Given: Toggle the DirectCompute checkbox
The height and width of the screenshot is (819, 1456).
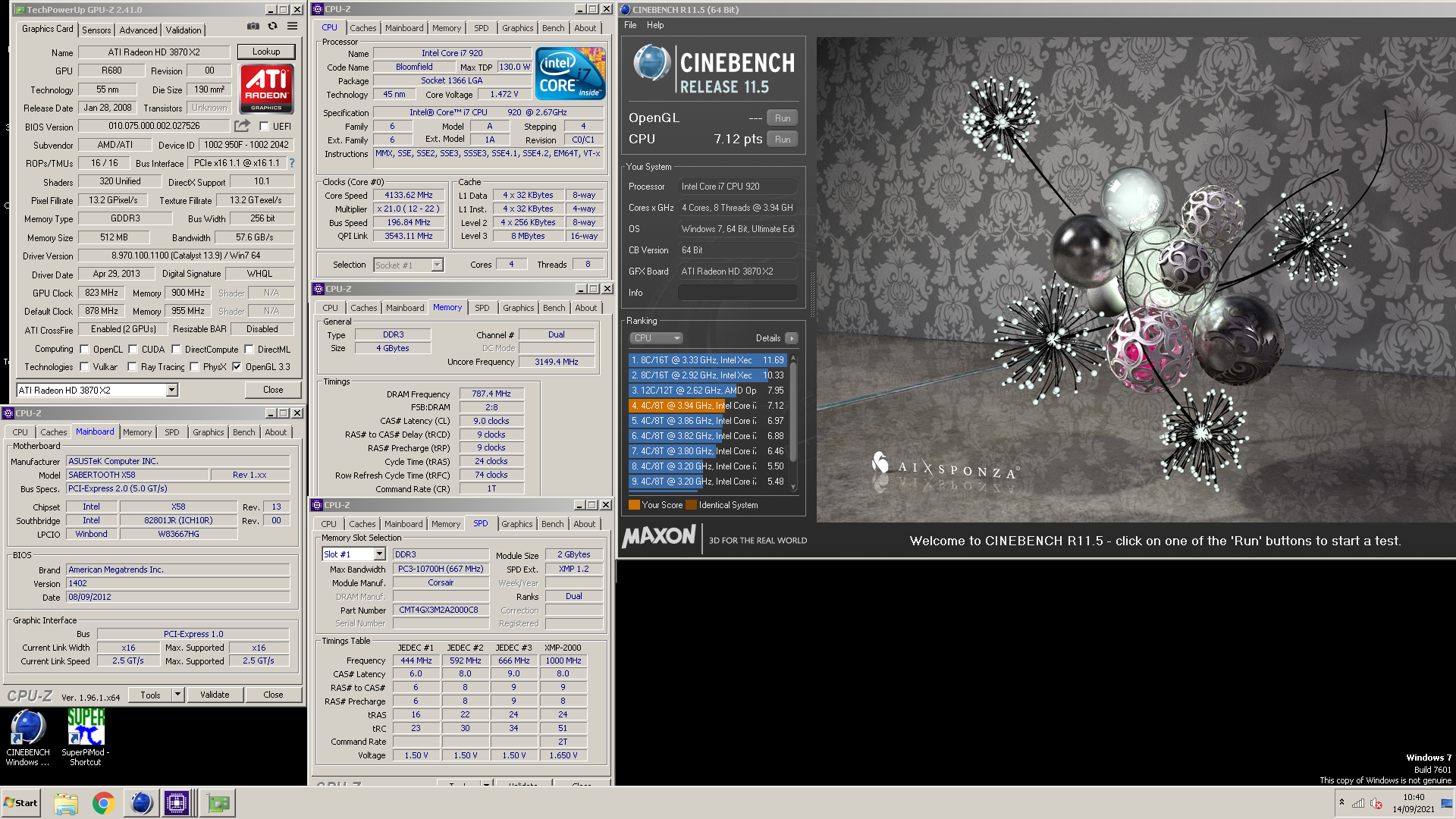Looking at the screenshot, I should [176, 350].
